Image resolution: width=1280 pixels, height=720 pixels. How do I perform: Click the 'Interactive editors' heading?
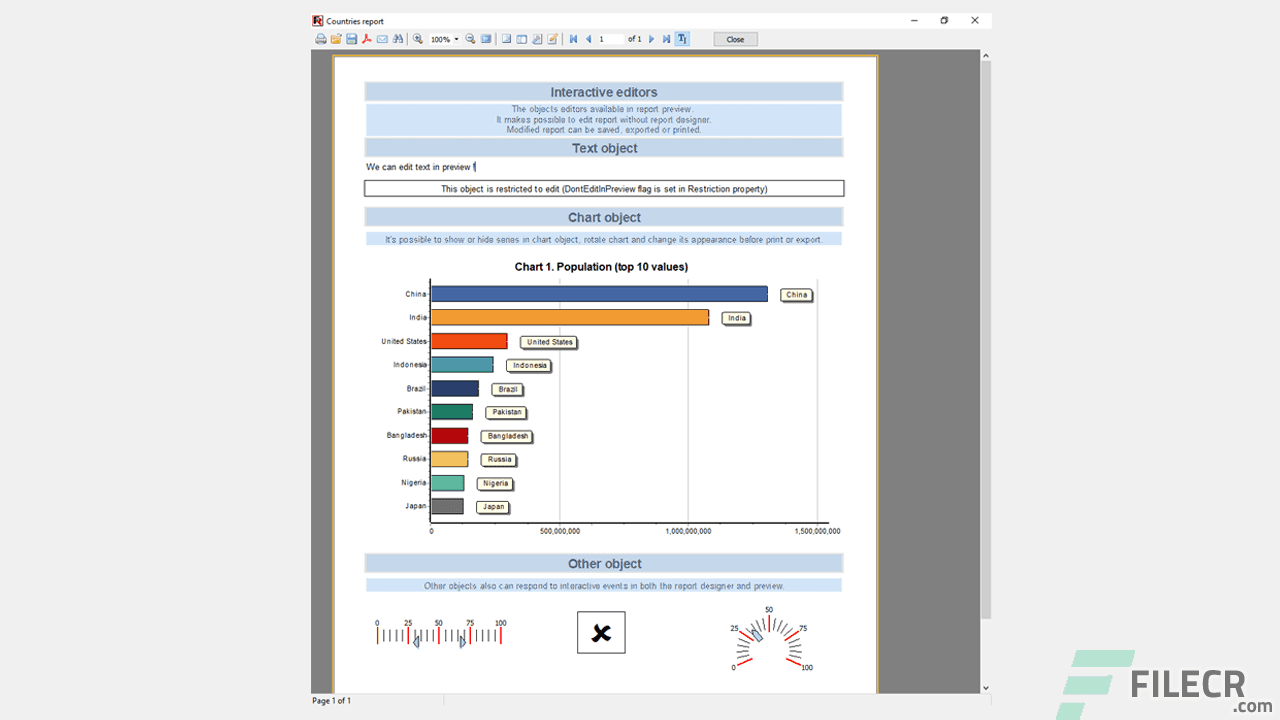click(604, 92)
